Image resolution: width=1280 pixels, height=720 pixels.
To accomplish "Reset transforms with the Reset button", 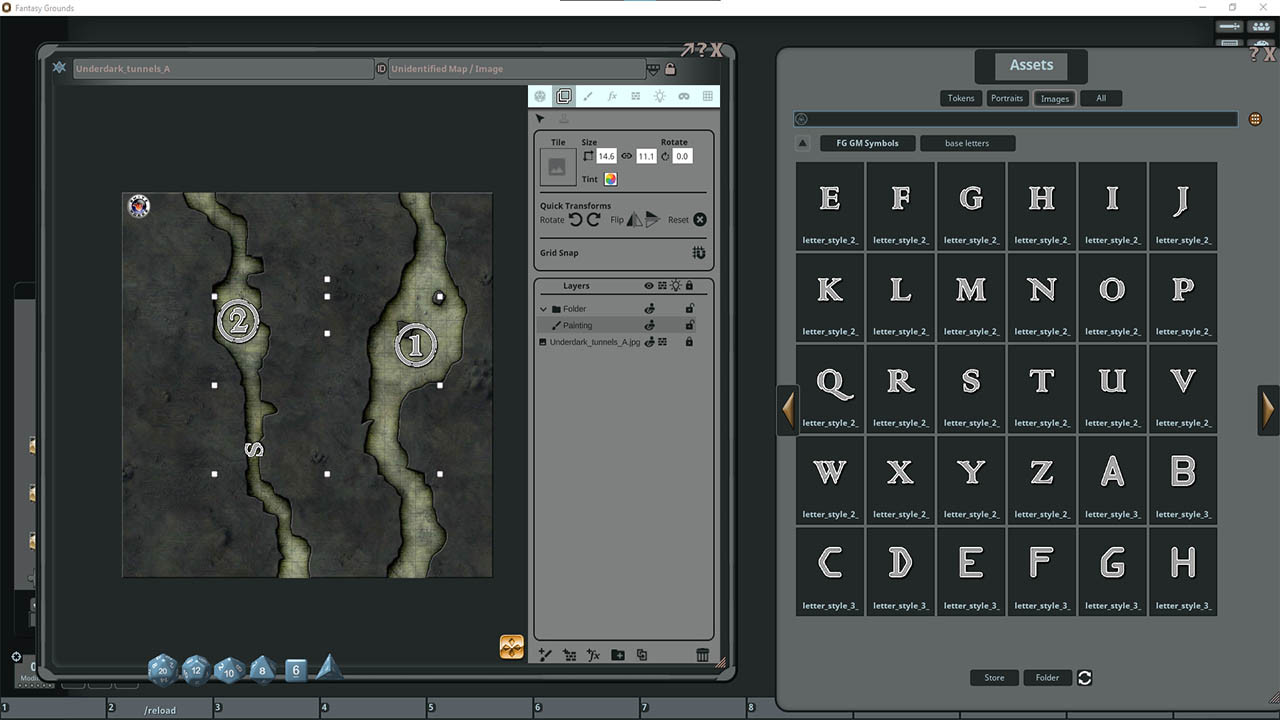I will pyautogui.click(x=700, y=220).
